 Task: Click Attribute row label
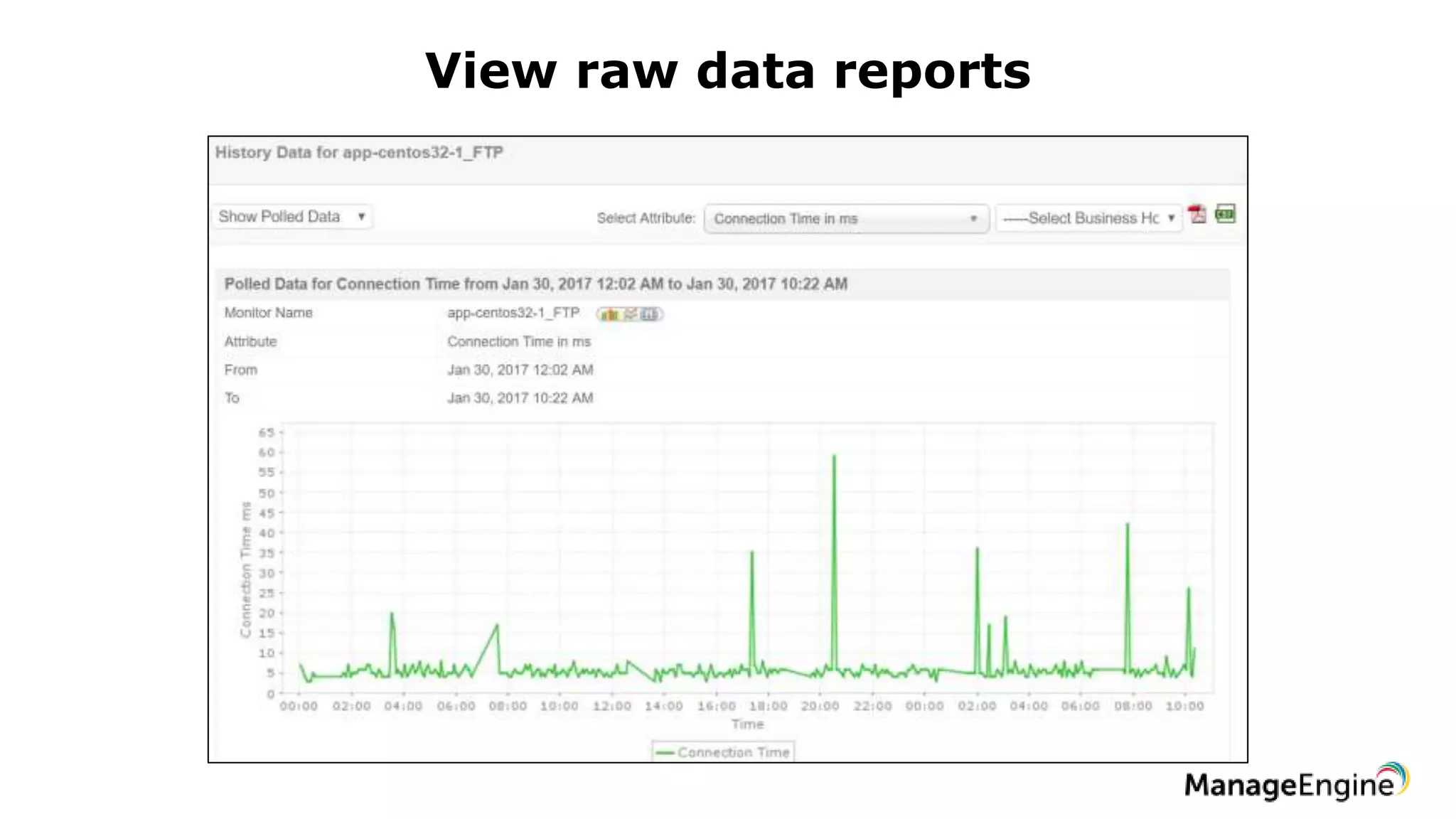(250, 341)
